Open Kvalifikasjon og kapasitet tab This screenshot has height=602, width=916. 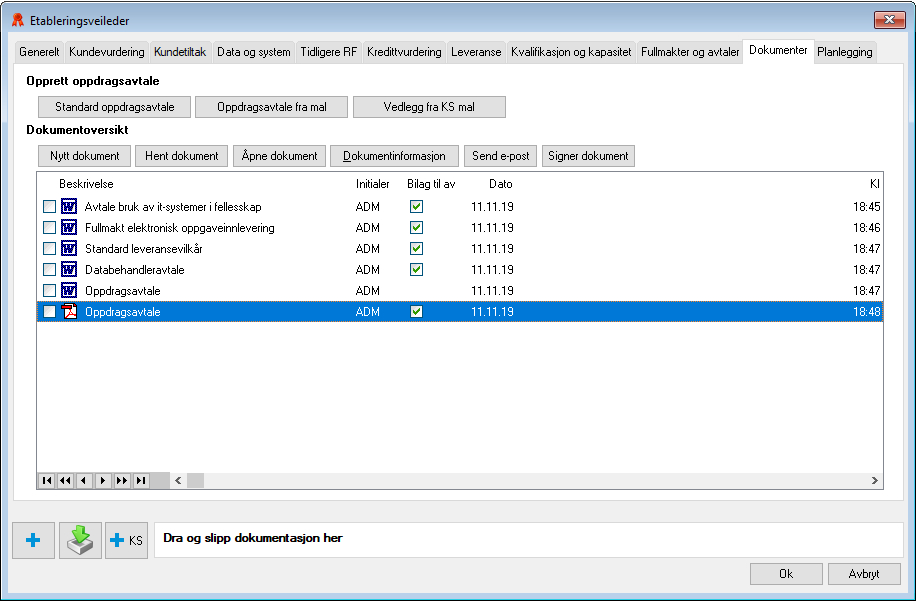[571, 52]
